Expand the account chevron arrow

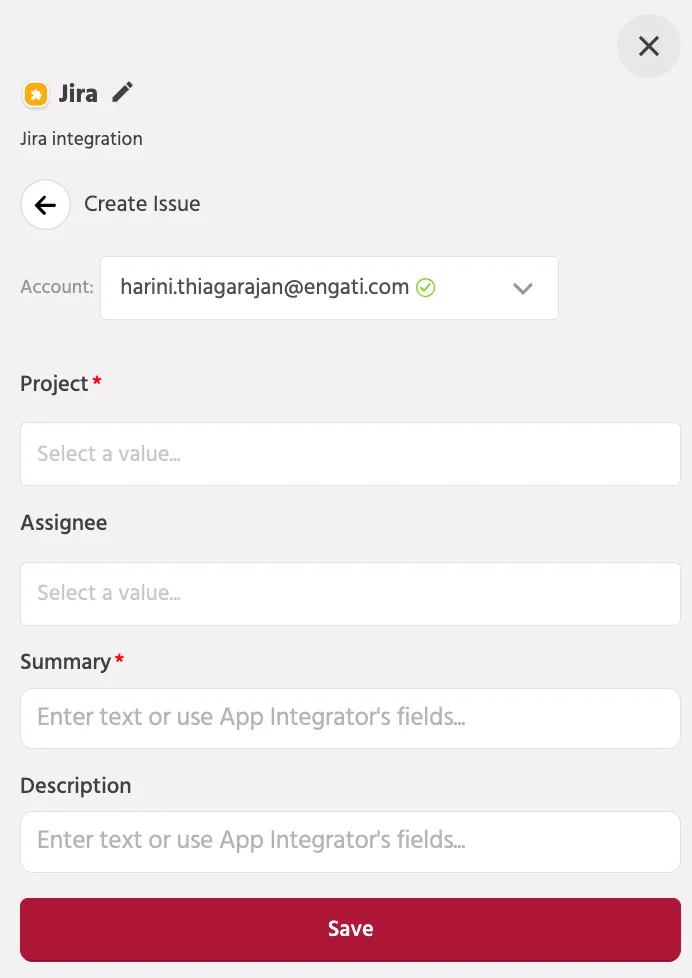522,288
